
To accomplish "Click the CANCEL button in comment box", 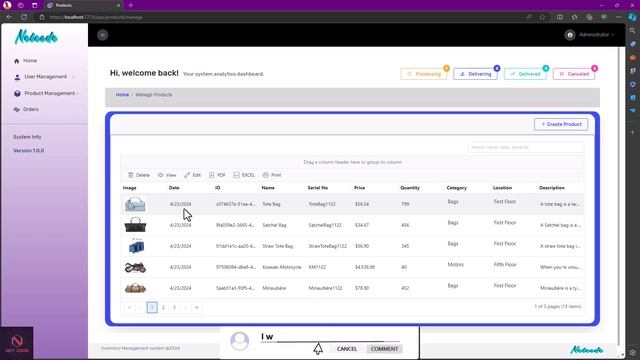I will pyautogui.click(x=347, y=349).
